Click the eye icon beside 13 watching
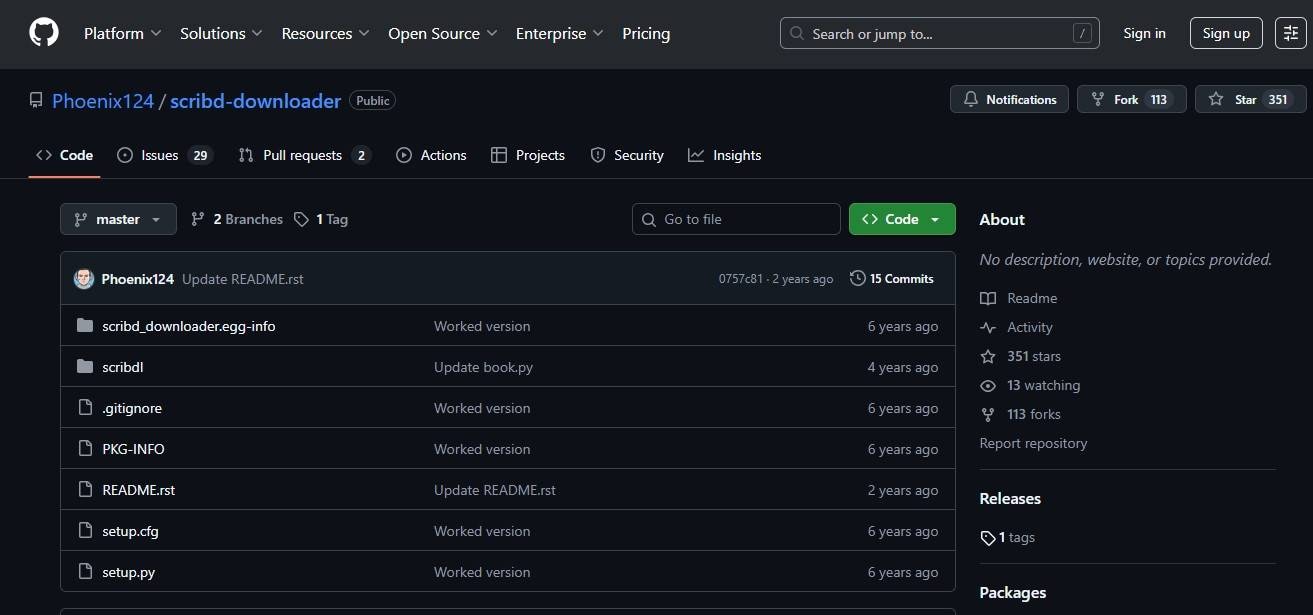 click(988, 385)
